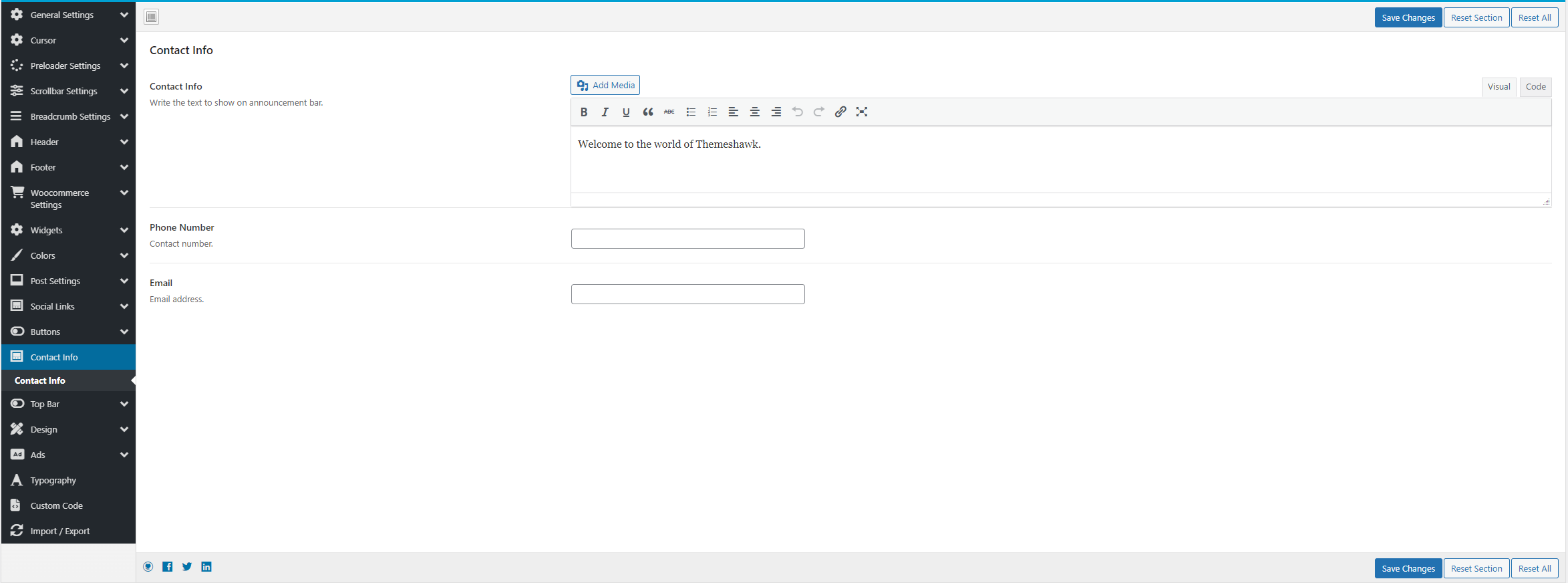Toggle strikethrough formatting
The width and height of the screenshot is (1568, 583).
tap(669, 112)
